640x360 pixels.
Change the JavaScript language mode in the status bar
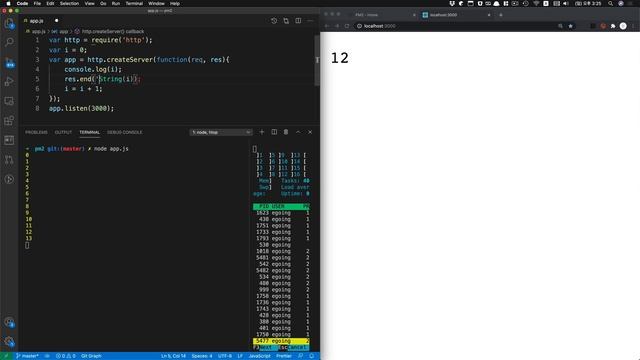point(260,356)
